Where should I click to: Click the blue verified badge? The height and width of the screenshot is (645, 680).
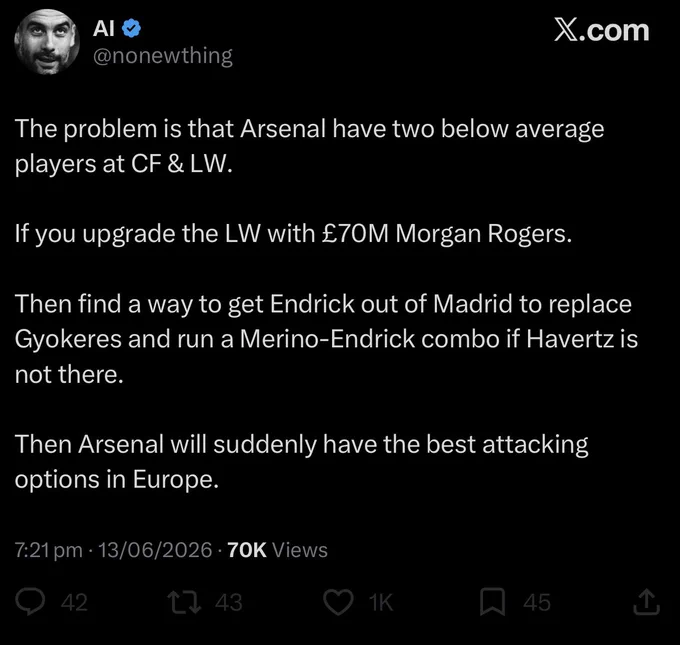131,29
